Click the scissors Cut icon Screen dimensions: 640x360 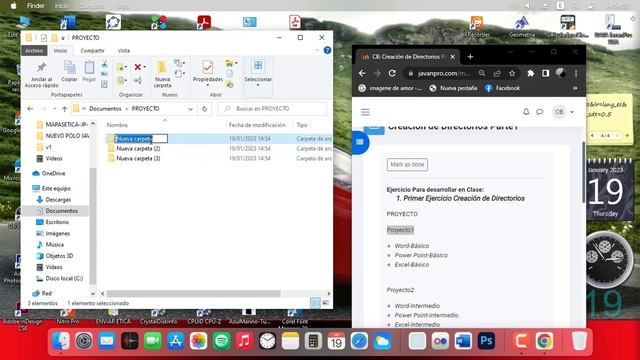(104, 64)
